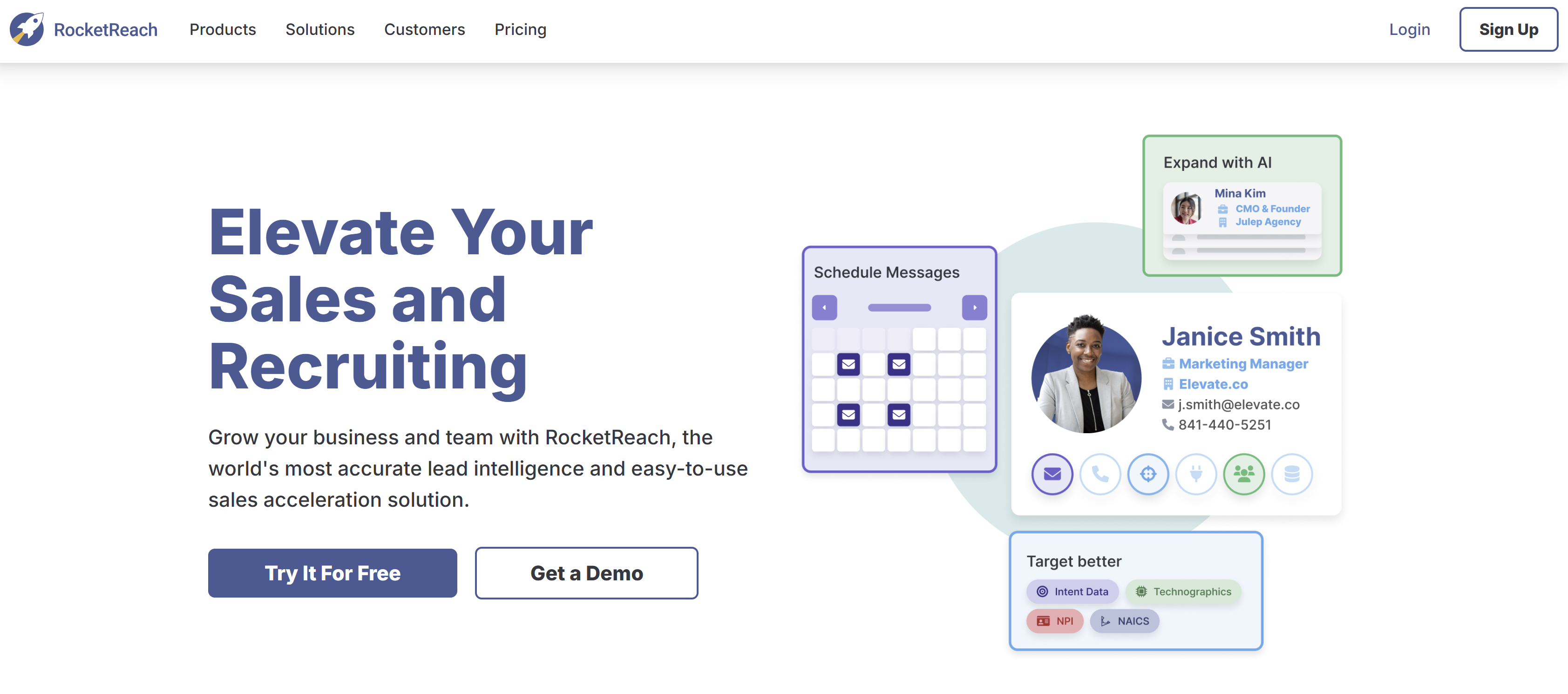Click the 841-440-5251 phone number
This screenshot has width=1568, height=694.
(x=1225, y=424)
